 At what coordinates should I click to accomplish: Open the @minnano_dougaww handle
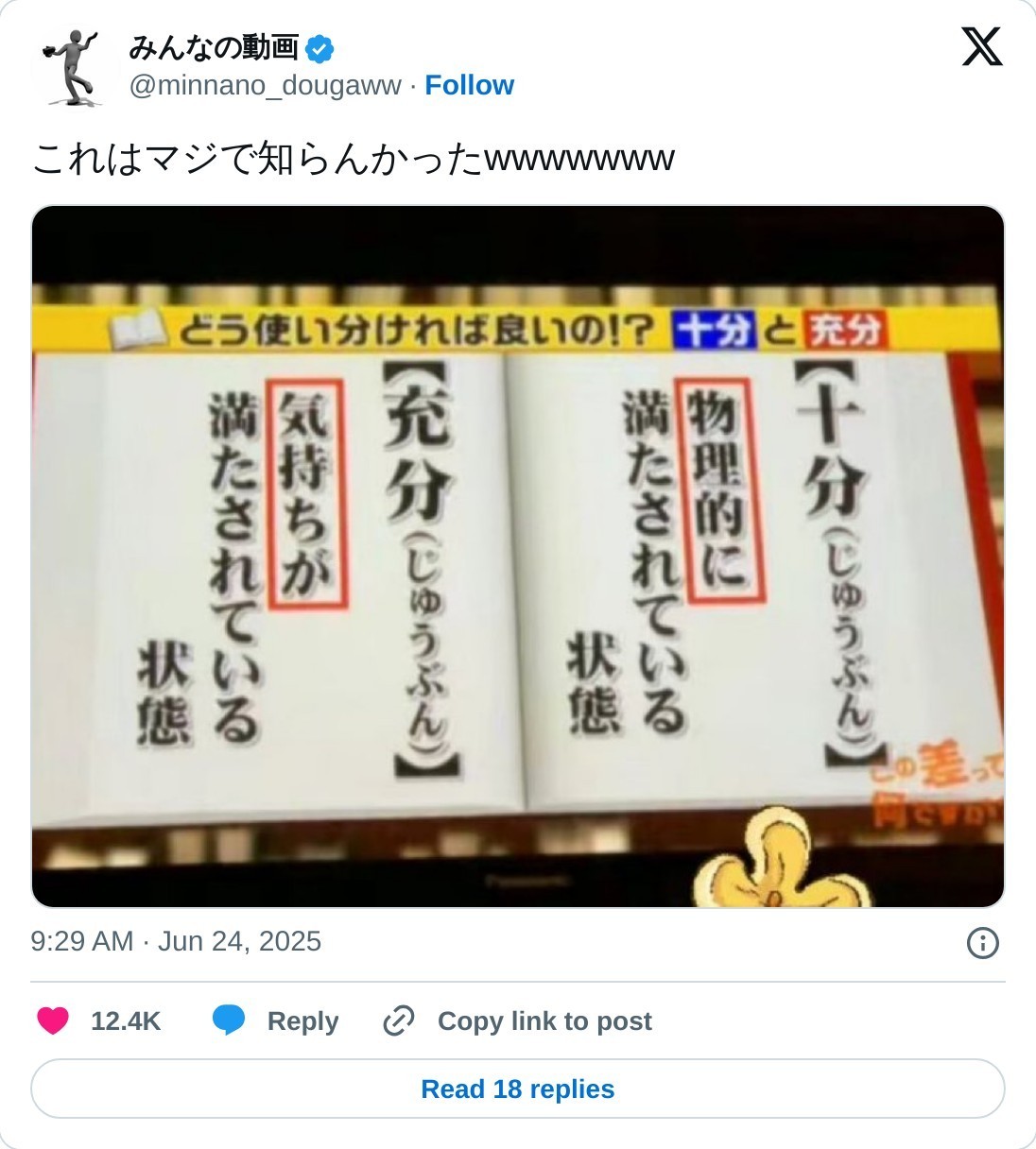pos(265,85)
